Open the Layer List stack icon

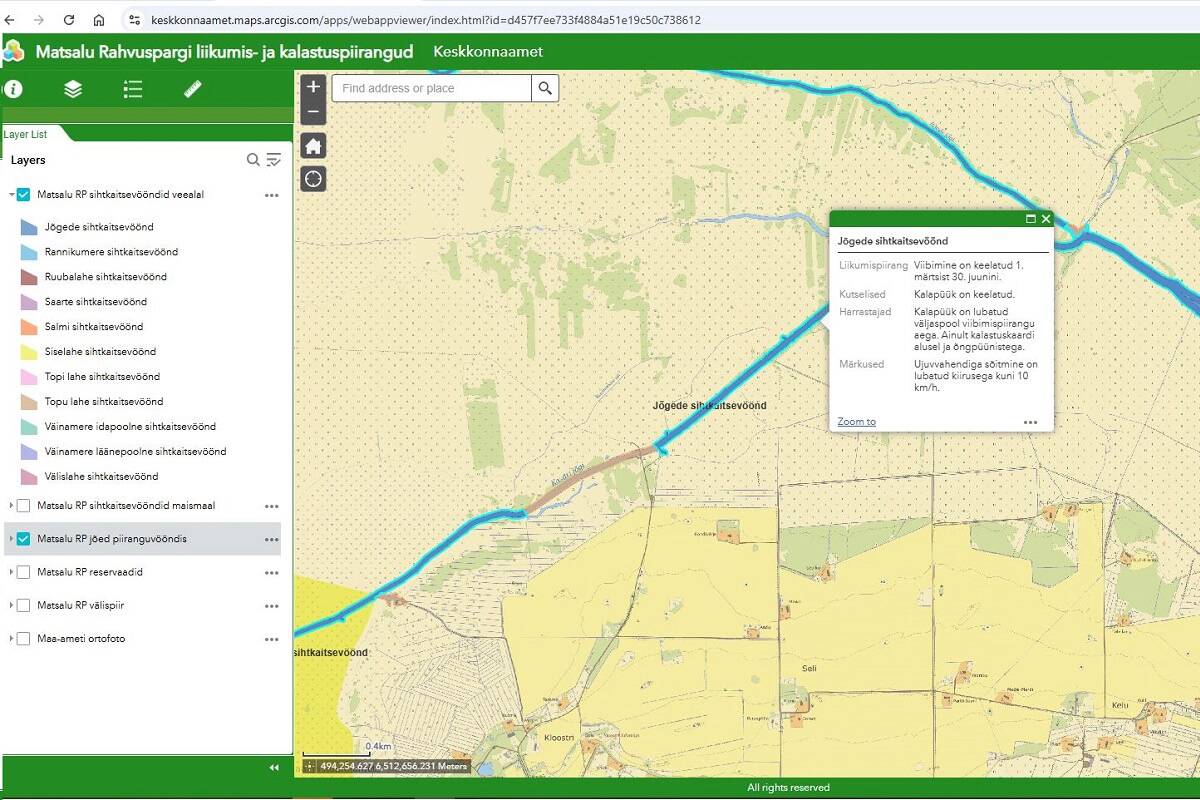[73, 89]
